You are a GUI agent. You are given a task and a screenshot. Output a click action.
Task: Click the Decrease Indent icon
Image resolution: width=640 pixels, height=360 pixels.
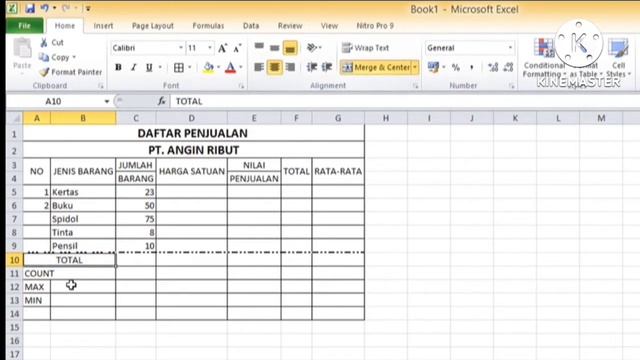tap(312, 67)
